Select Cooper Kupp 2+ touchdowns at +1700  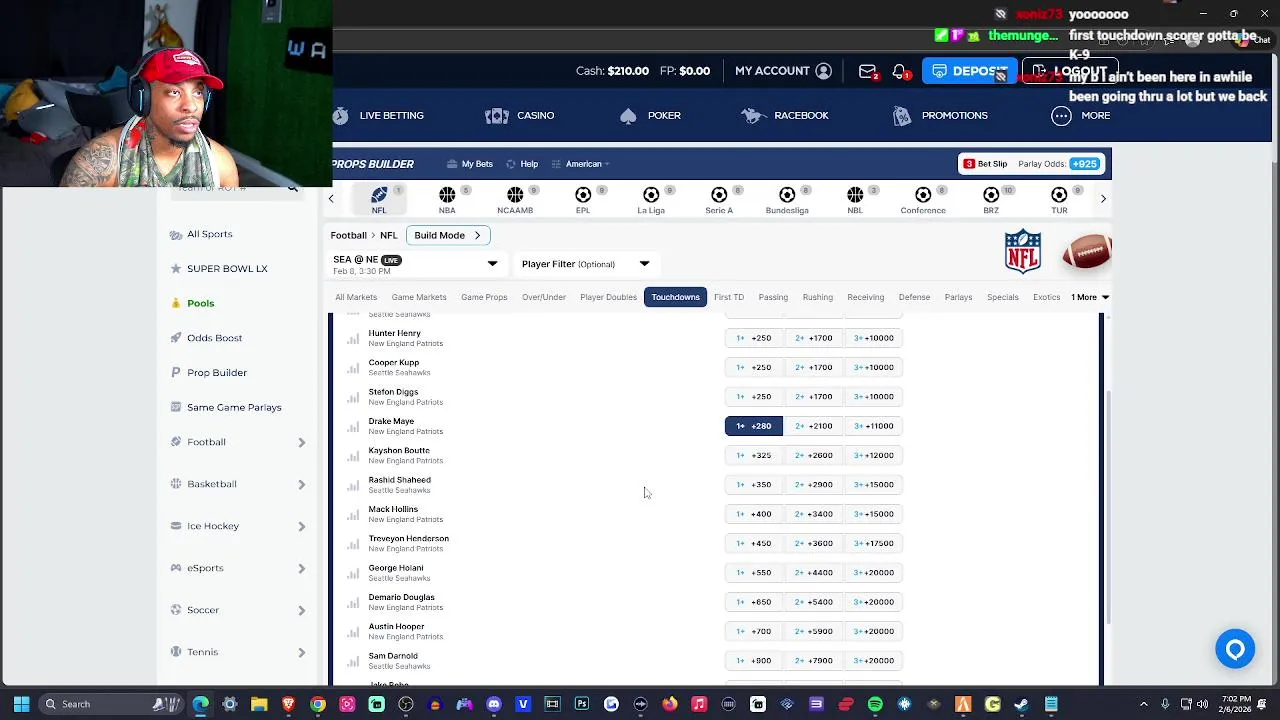[814, 367]
